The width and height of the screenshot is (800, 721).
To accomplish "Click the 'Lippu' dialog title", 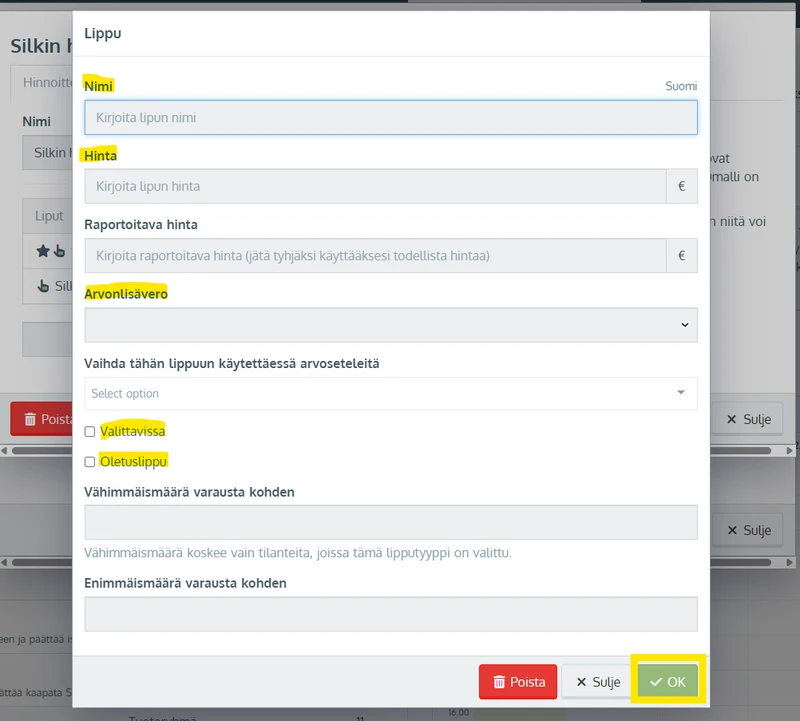I will tap(103, 33).
